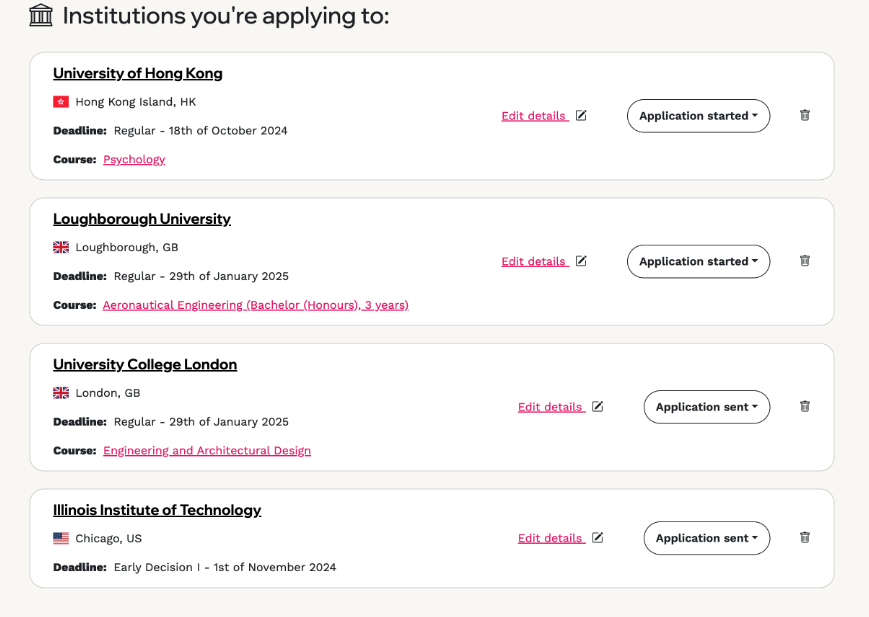Open Loughborough University institution page

click(x=142, y=219)
